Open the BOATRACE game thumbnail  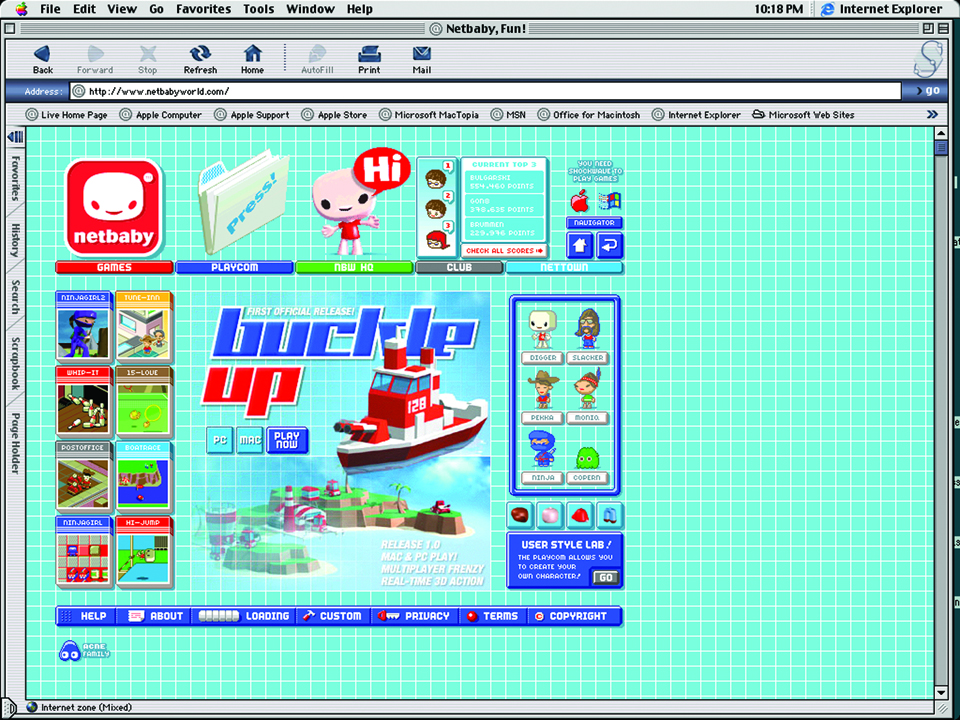pyautogui.click(x=143, y=477)
